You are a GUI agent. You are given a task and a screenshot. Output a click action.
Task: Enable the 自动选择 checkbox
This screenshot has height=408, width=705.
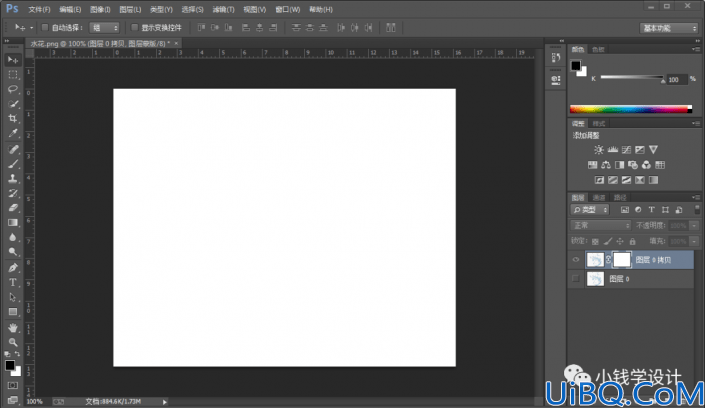45,27
